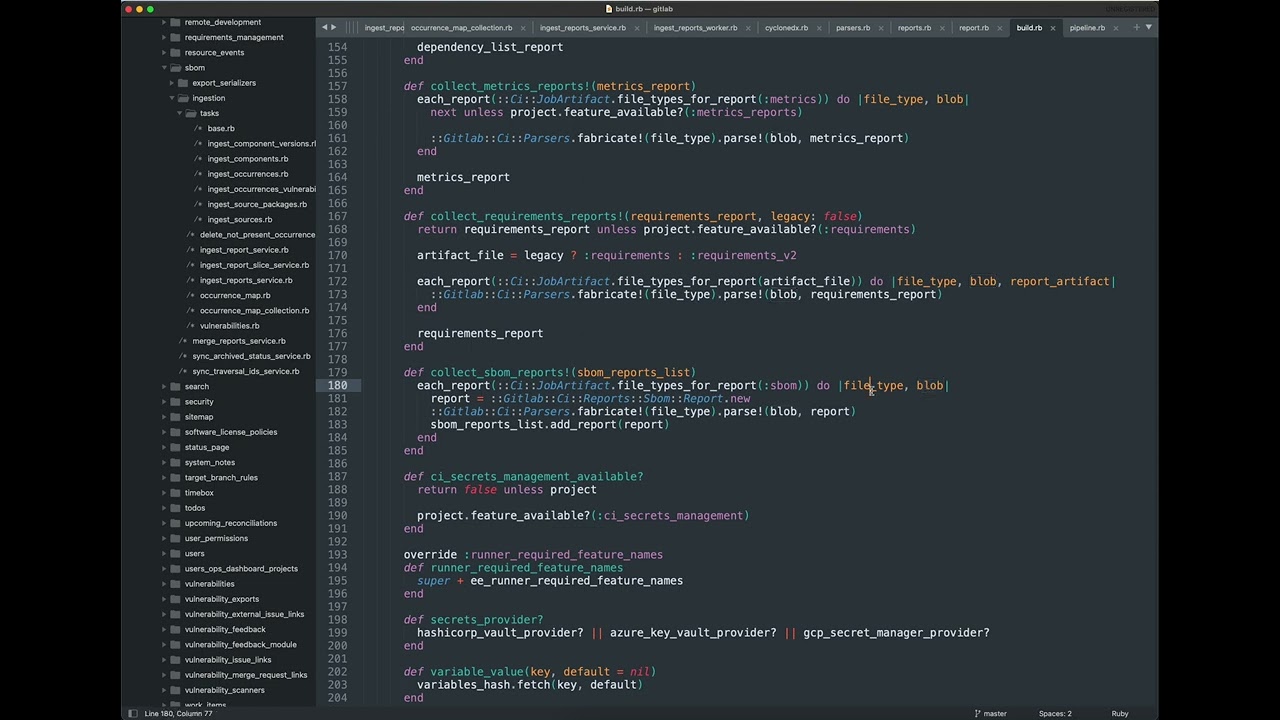Close the ingest_reports_worker.rb tab
1280x720 pixels.
[747, 28]
